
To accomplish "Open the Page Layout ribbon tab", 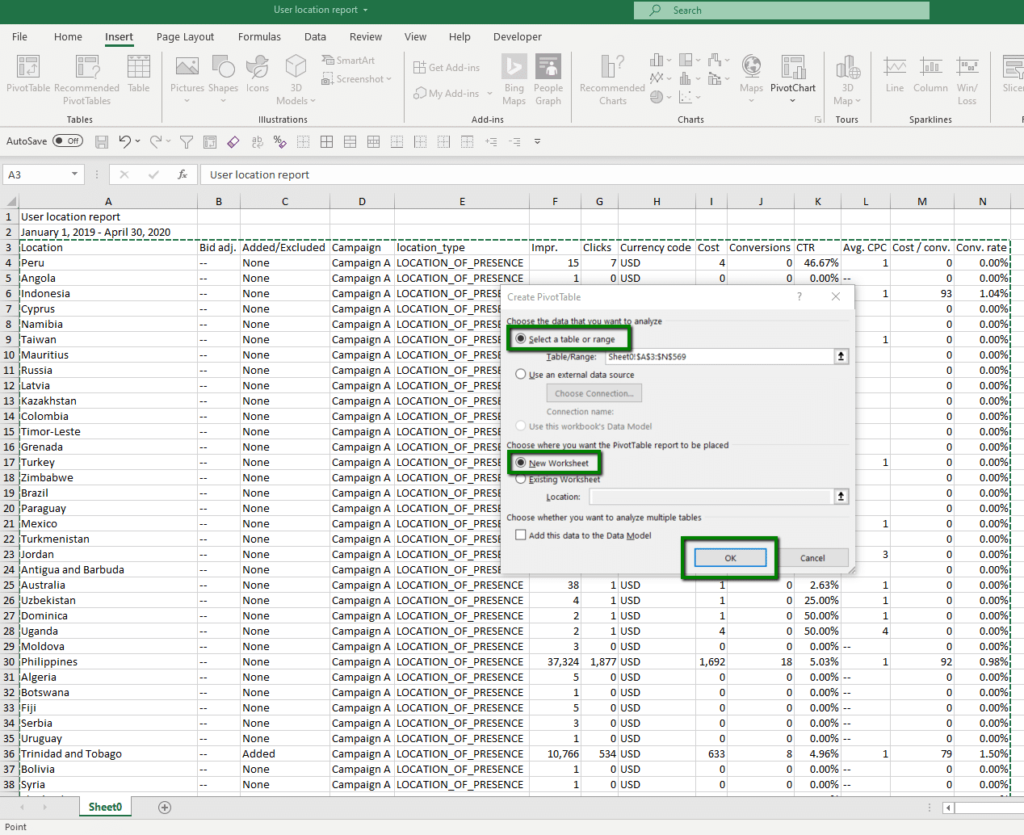I will [x=185, y=36].
